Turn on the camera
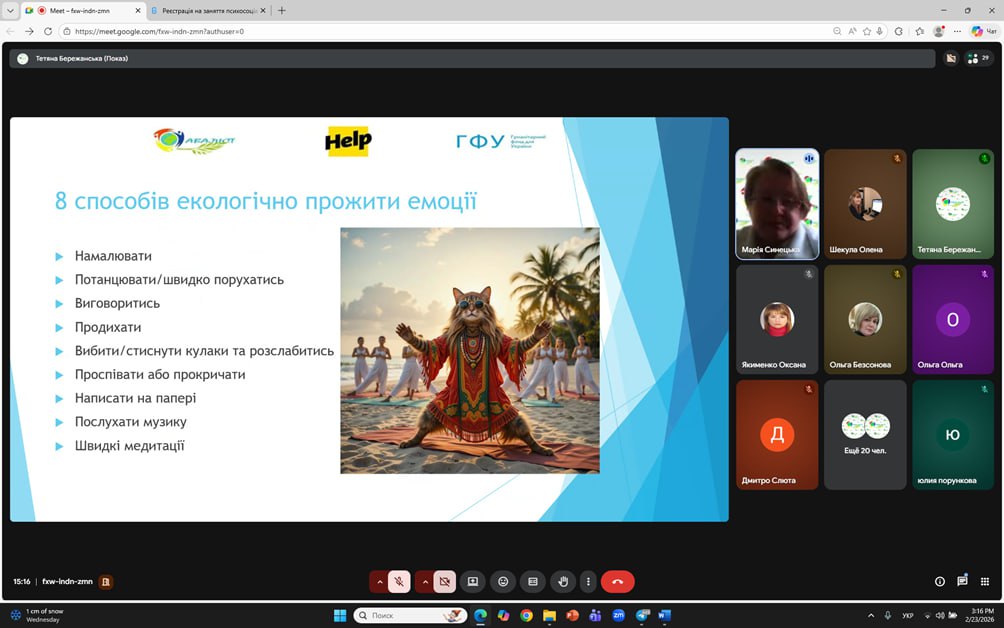Image resolution: width=1004 pixels, height=628 pixels. pyautogui.click(x=445, y=581)
